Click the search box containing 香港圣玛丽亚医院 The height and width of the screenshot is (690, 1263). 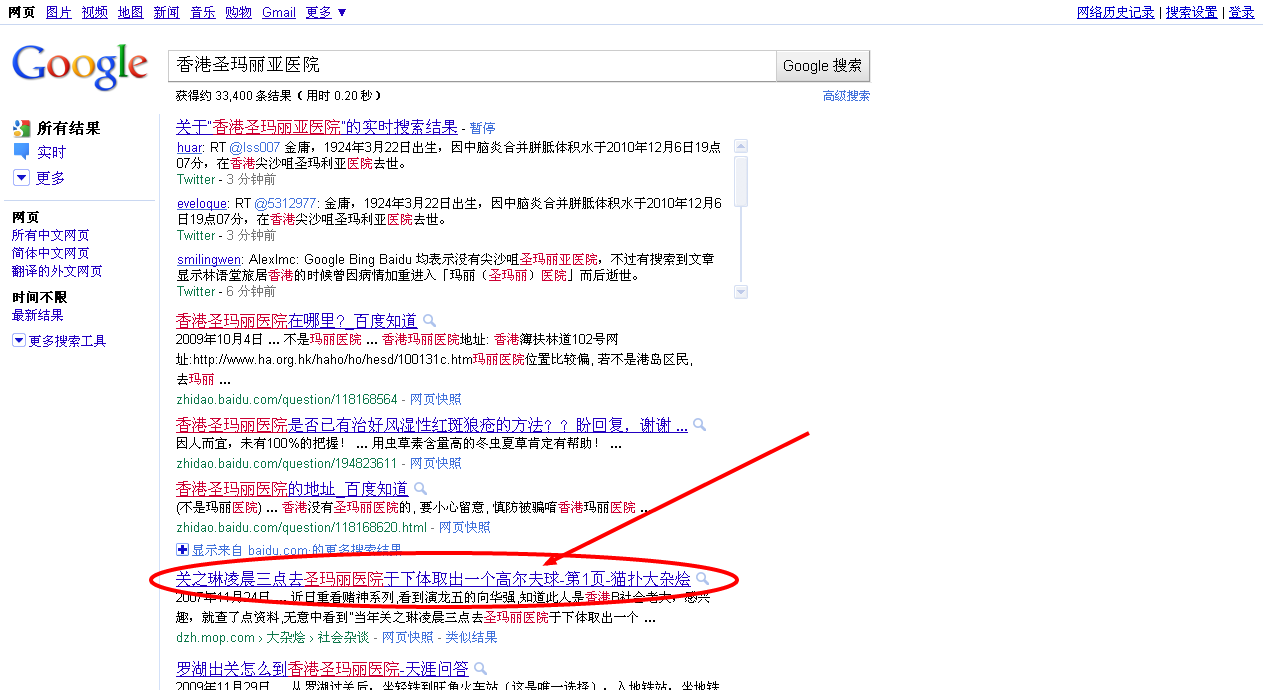click(472, 65)
